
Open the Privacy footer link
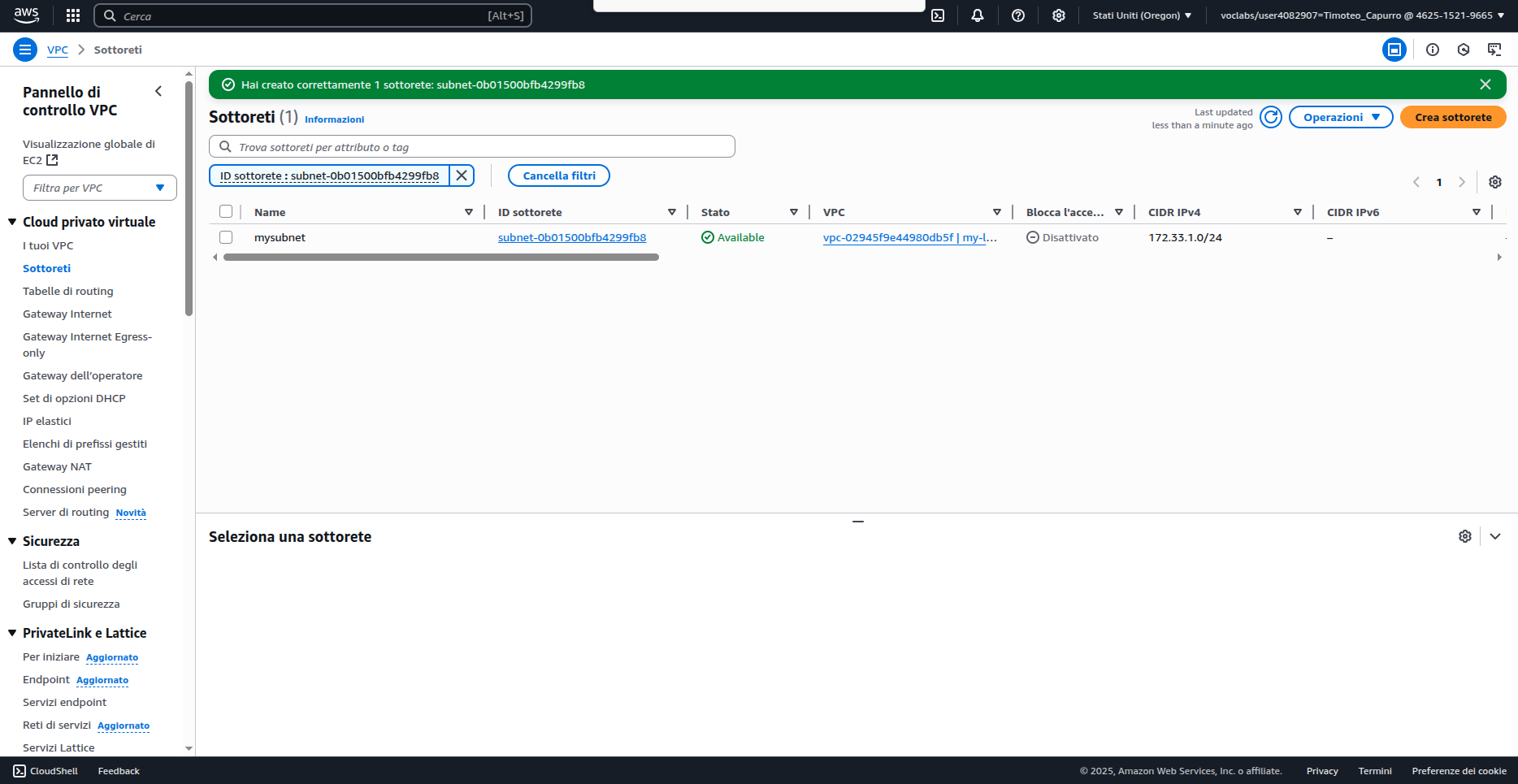pos(1322,771)
